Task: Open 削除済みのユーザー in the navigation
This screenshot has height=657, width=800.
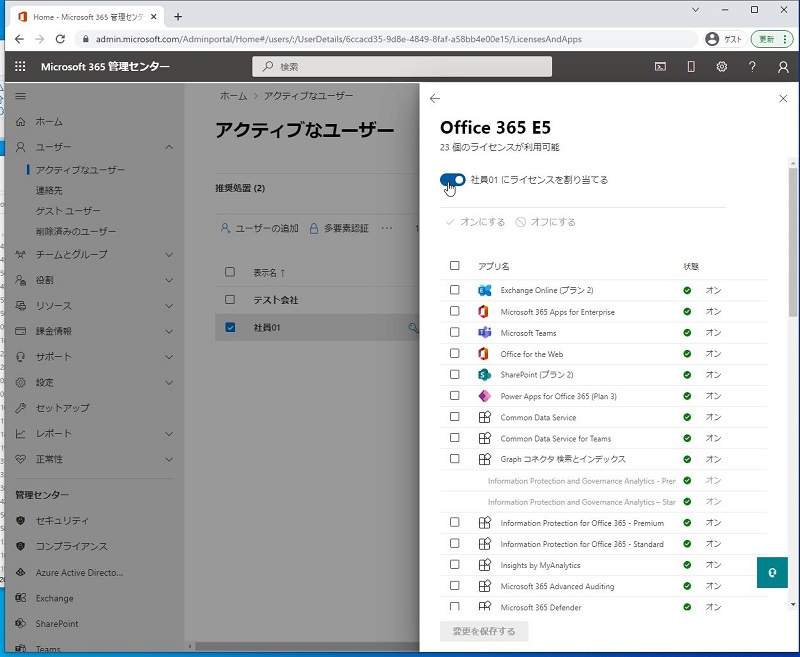Action: coord(76,231)
